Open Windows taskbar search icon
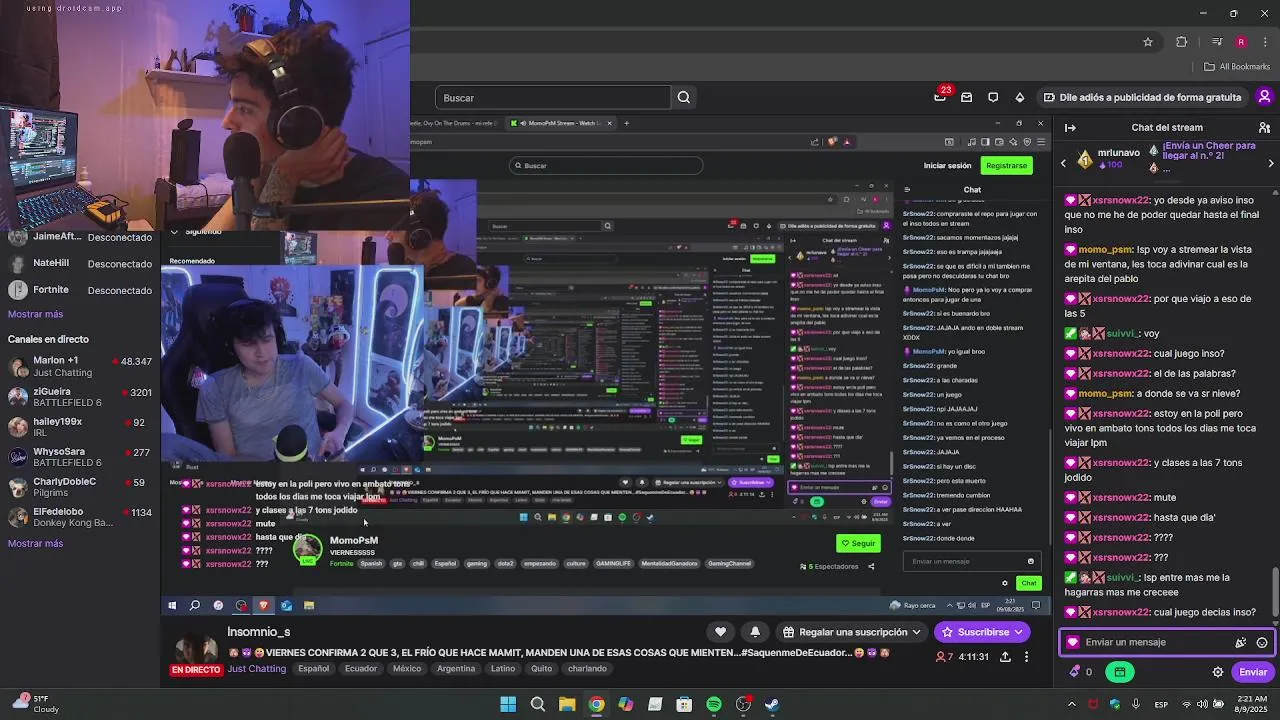The image size is (1280, 720). [537, 704]
